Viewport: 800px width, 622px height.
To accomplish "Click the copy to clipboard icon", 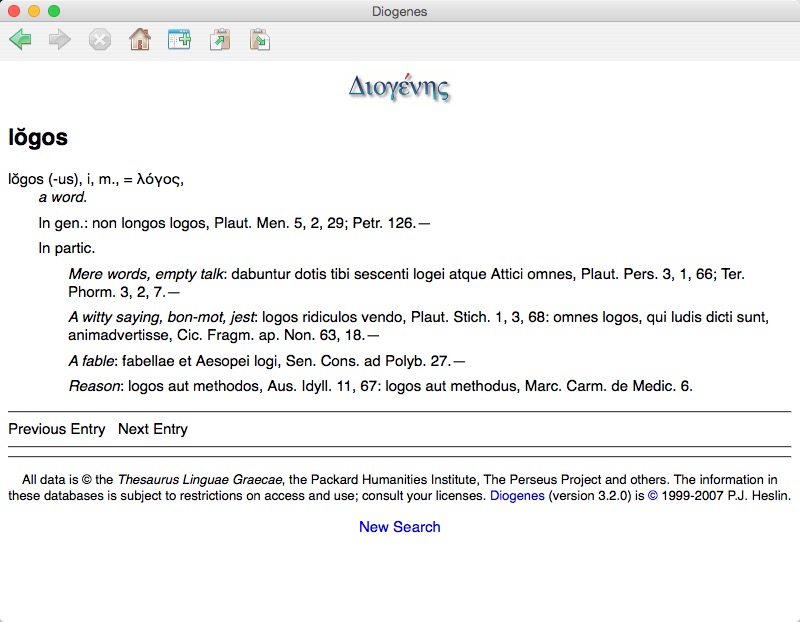I will pos(219,40).
